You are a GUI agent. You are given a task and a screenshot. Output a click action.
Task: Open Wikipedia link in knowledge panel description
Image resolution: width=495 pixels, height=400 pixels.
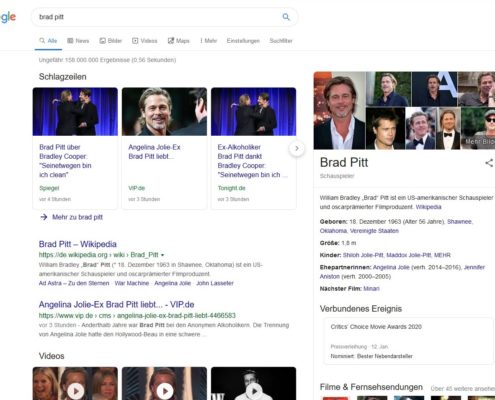click(x=428, y=207)
